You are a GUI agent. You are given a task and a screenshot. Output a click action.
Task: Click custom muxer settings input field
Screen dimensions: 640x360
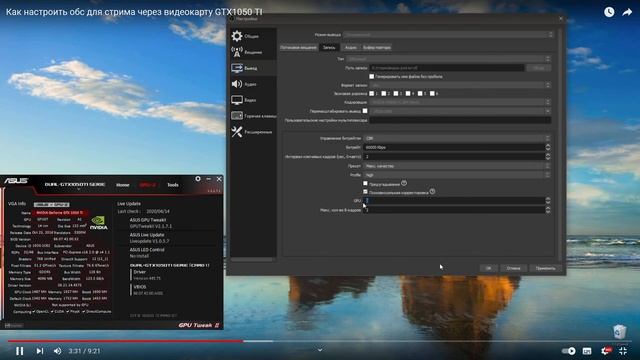point(460,120)
